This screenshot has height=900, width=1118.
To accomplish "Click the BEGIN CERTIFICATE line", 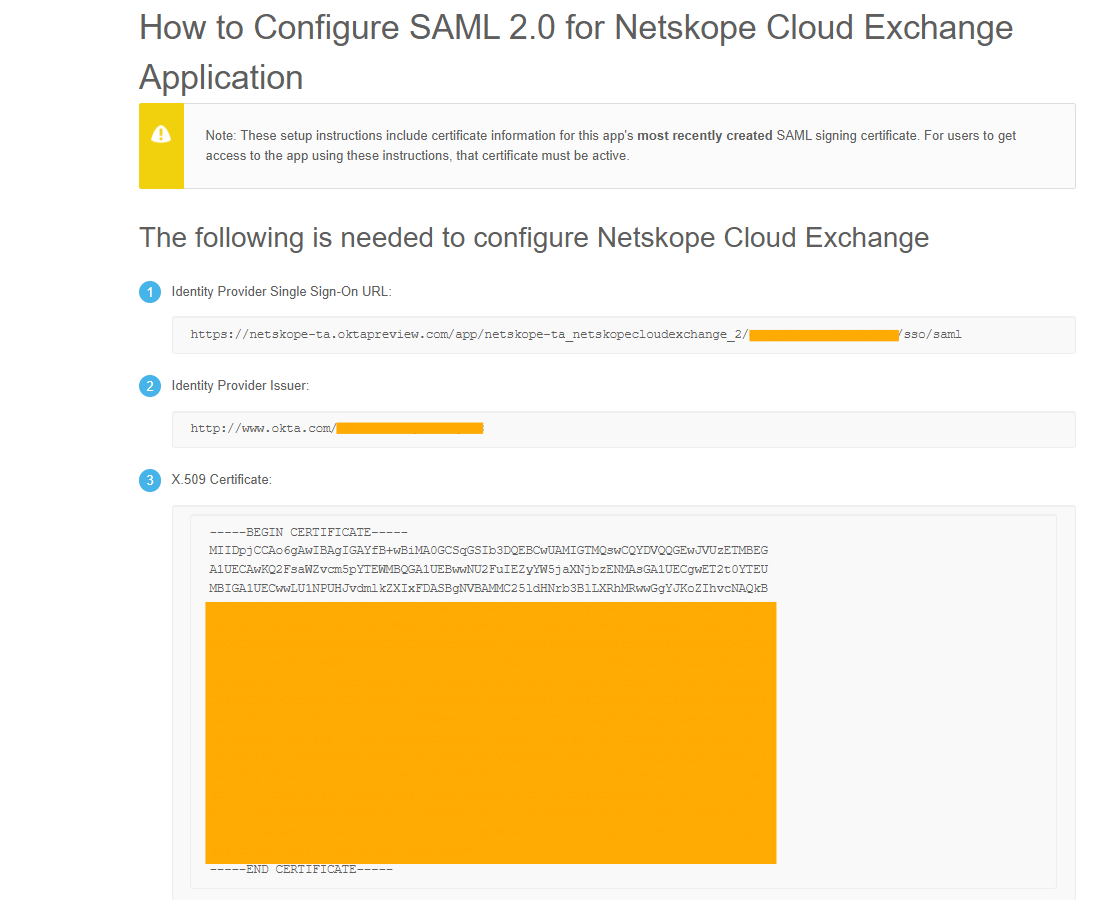I will [309, 532].
